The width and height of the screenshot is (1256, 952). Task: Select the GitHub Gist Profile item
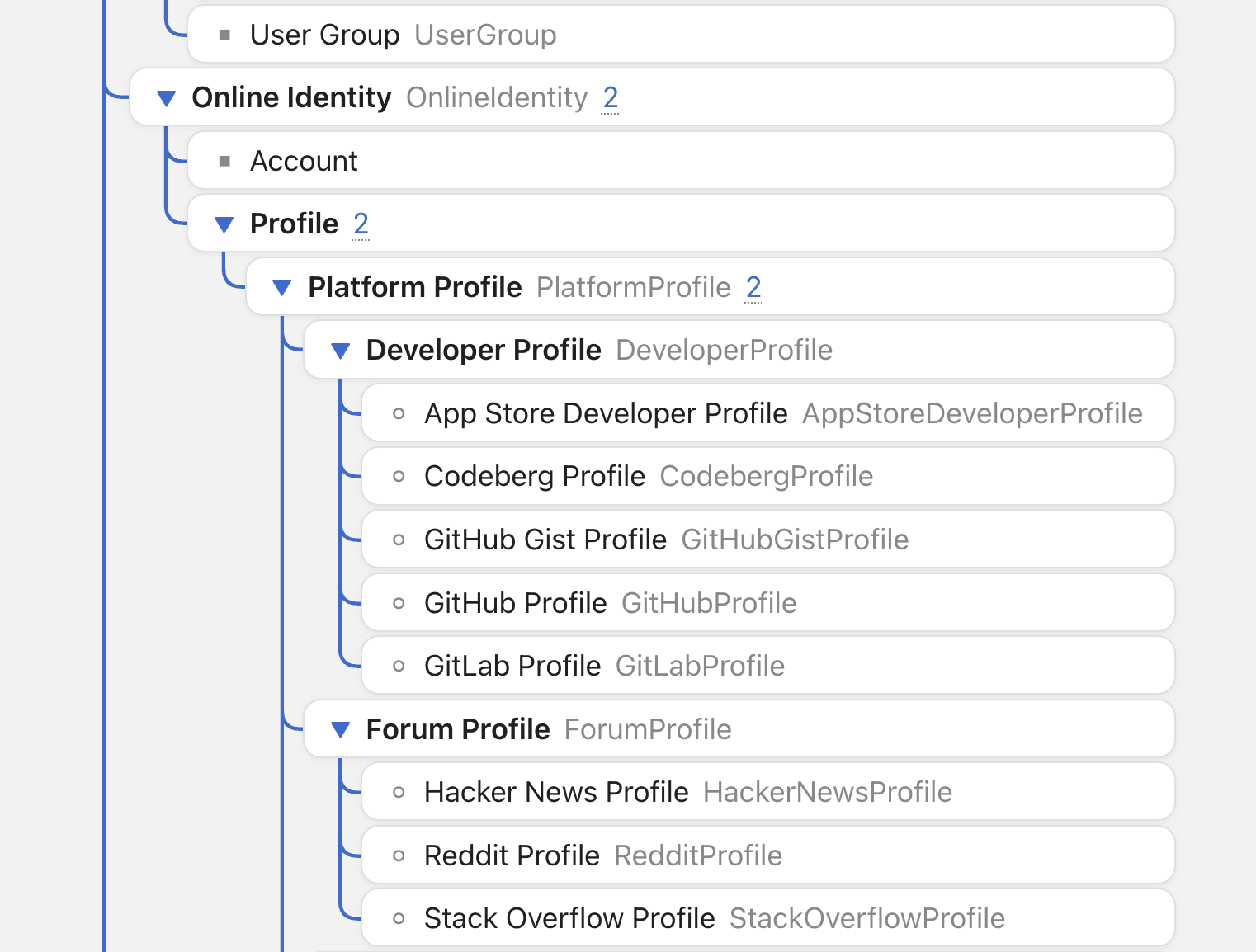(x=768, y=540)
